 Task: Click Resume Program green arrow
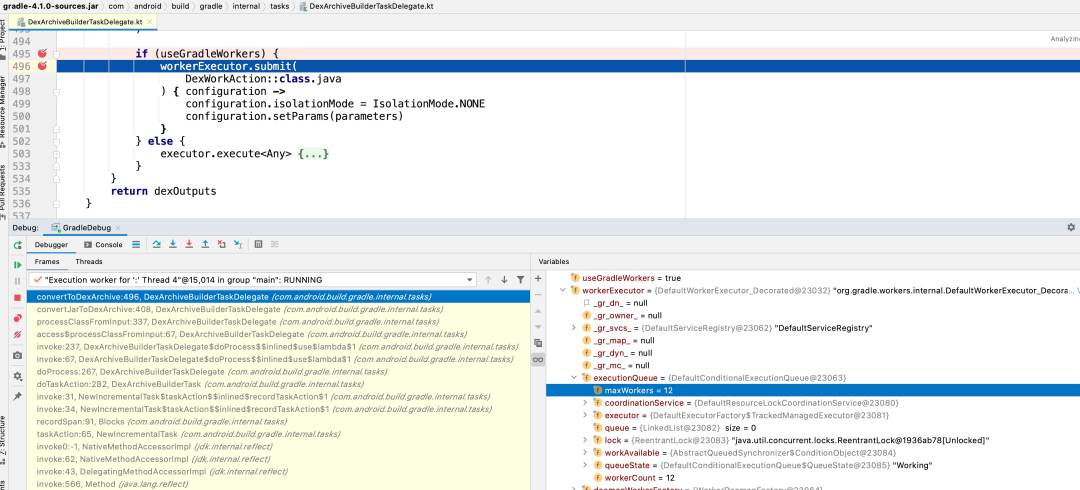pyautogui.click(x=17, y=264)
